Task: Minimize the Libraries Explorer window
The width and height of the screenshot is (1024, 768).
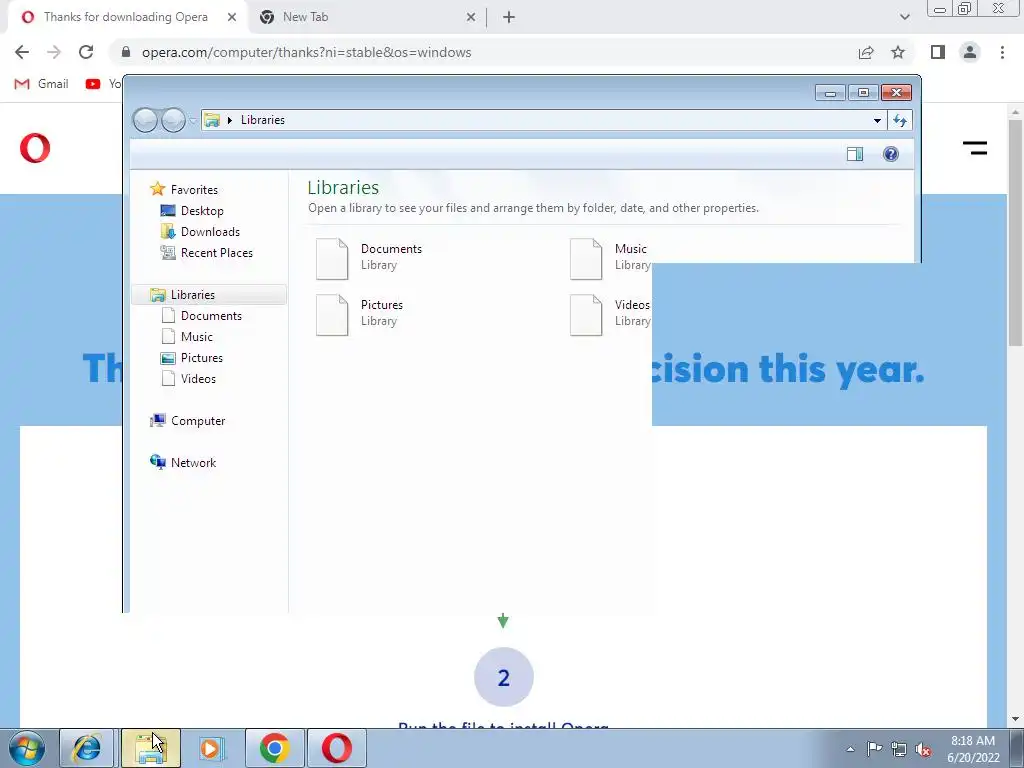Action: [830, 93]
